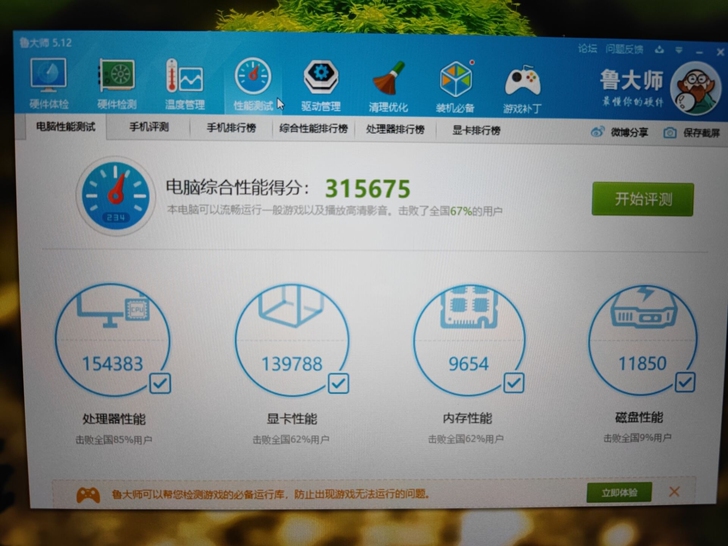Image resolution: width=728 pixels, height=546 pixels.
Task: Minimize the 鲁大师 window
Action: click(x=699, y=52)
